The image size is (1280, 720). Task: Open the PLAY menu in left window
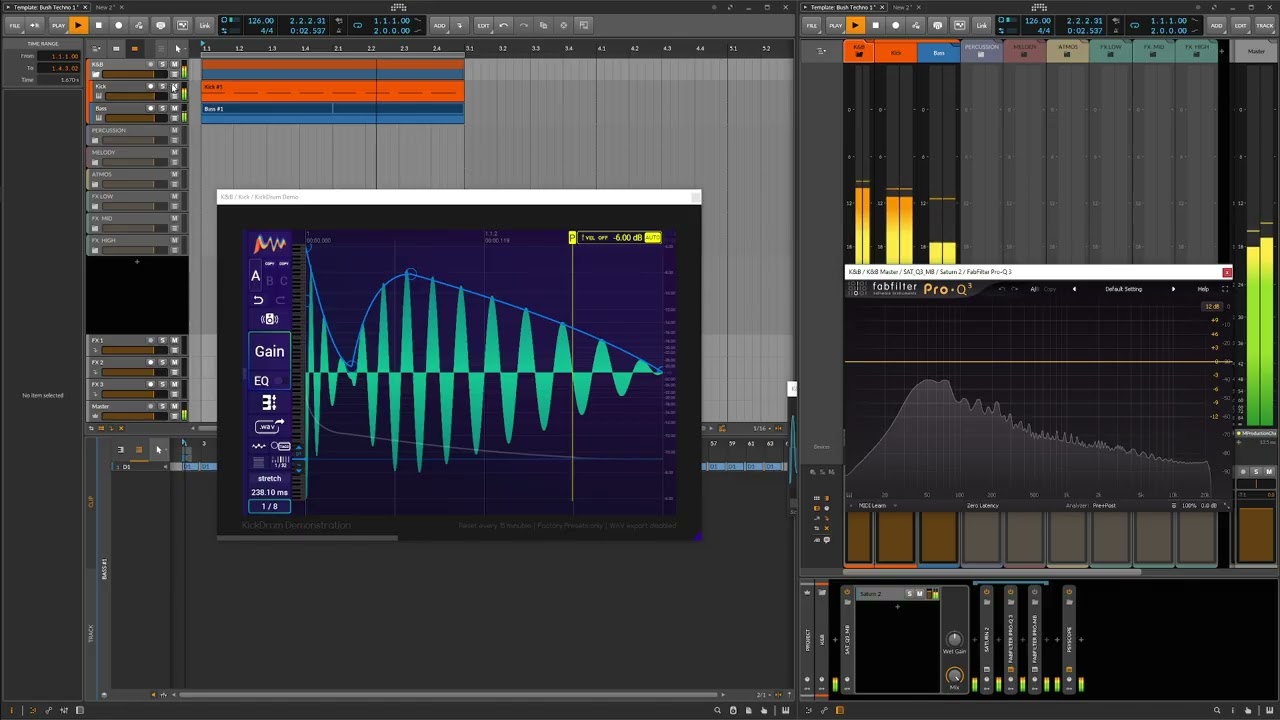[58, 25]
